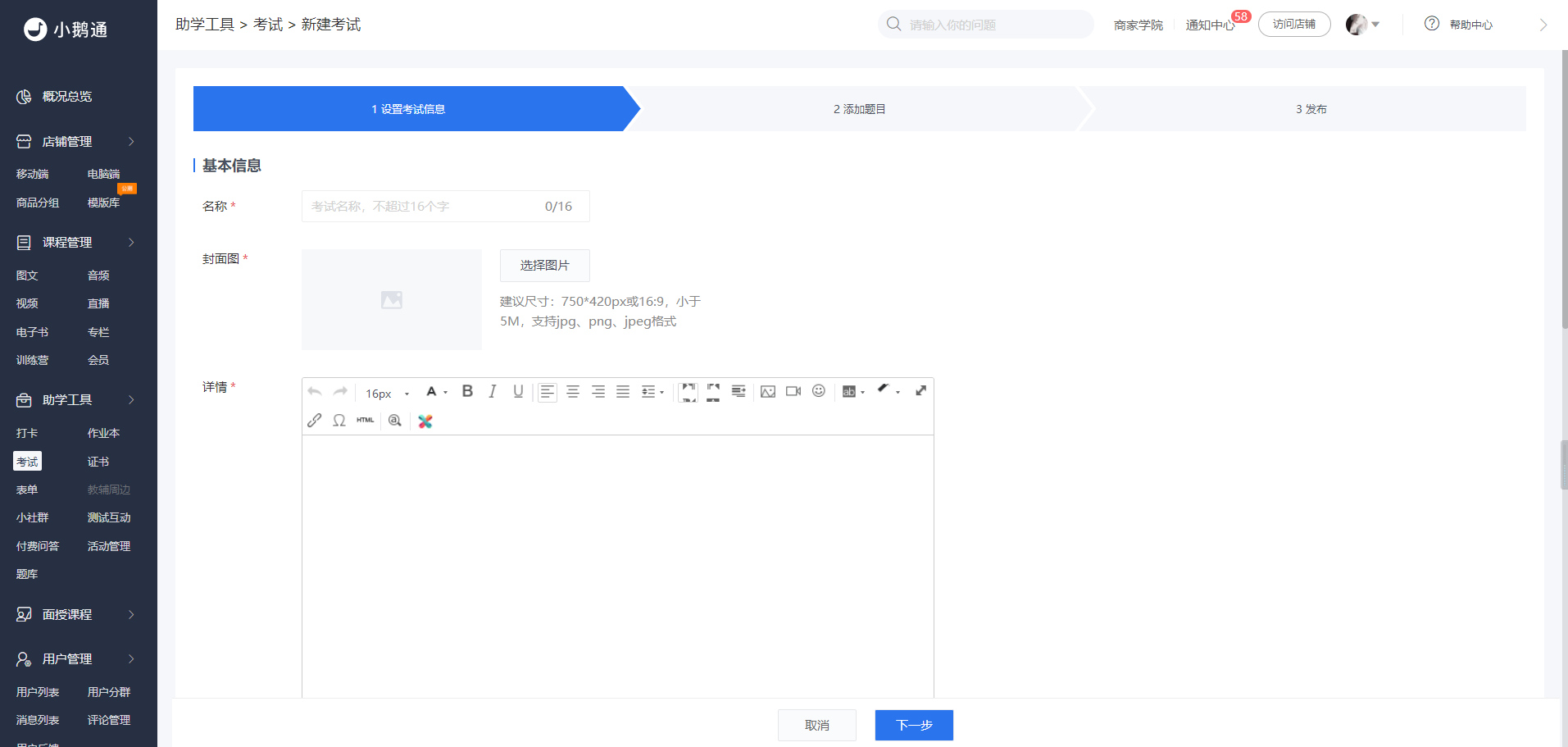Screen dimensions: 1568x747
Task: Expand the editor to fullscreen
Action: (x=921, y=390)
